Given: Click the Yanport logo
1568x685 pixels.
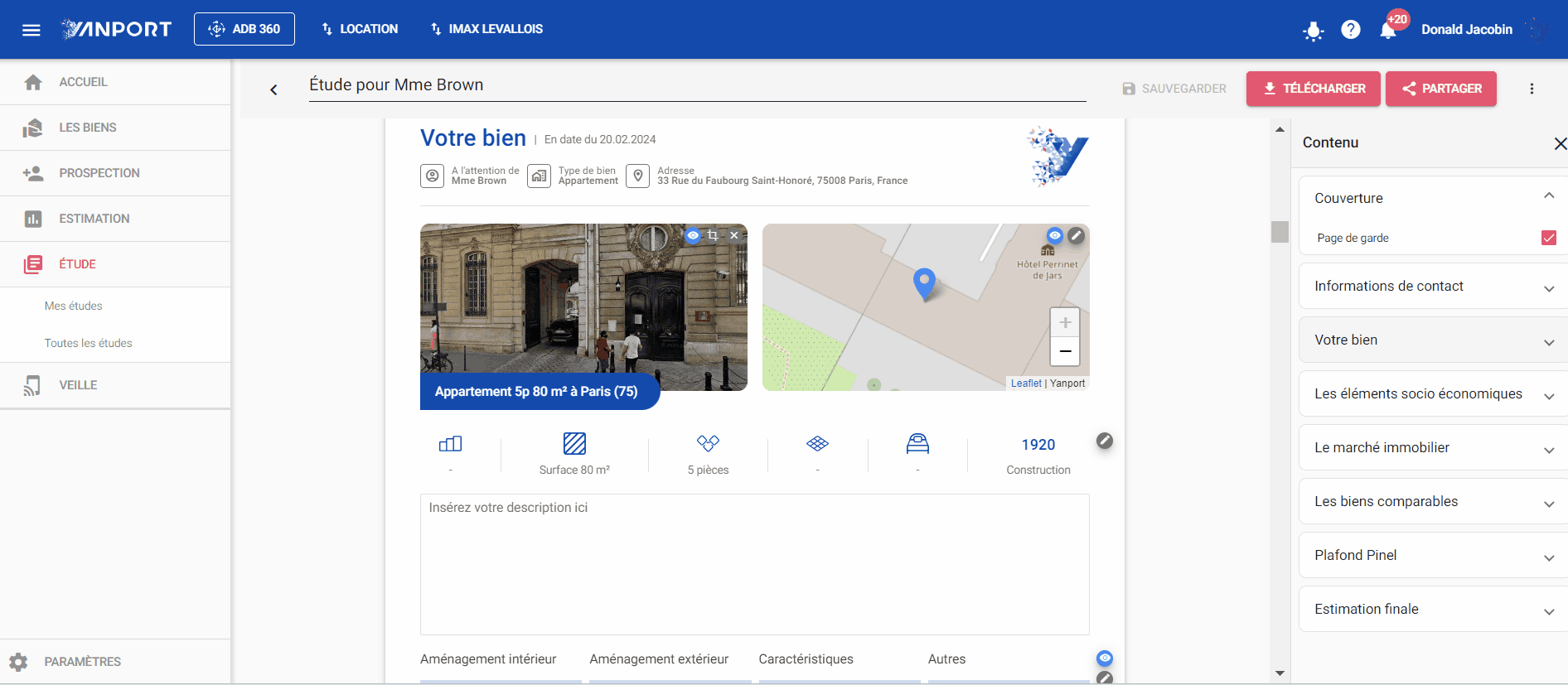Looking at the screenshot, I should 117,29.
